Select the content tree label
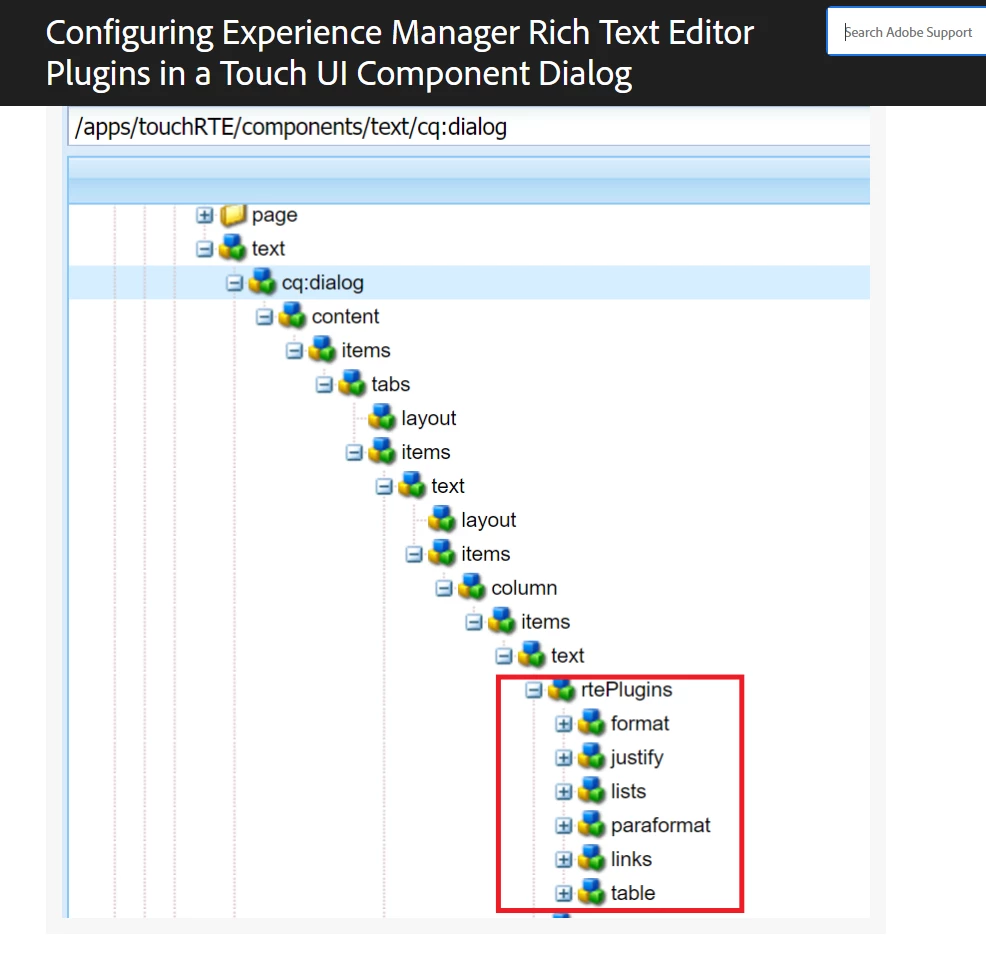This screenshot has width=986, height=963. pyautogui.click(x=345, y=316)
